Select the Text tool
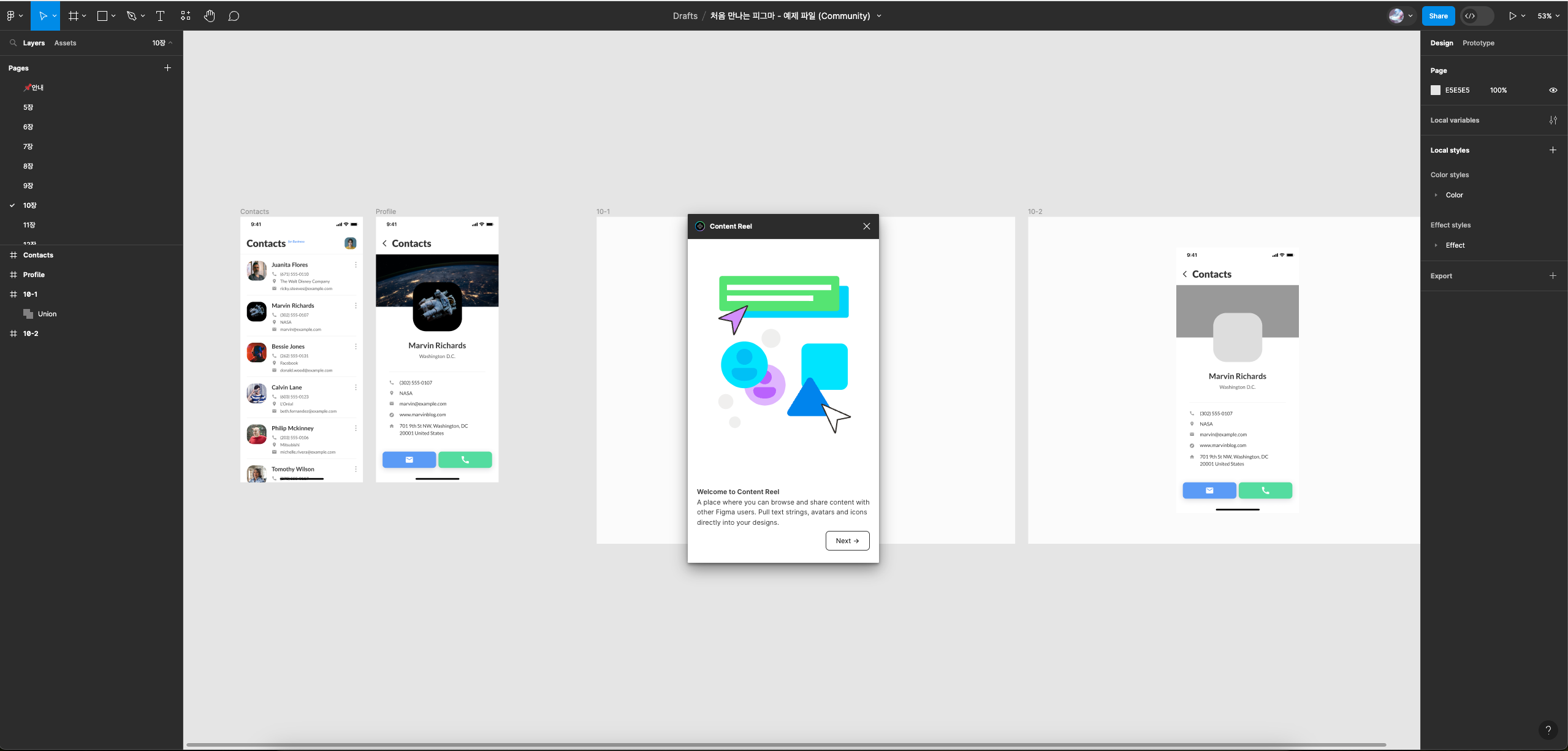 [x=160, y=16]
